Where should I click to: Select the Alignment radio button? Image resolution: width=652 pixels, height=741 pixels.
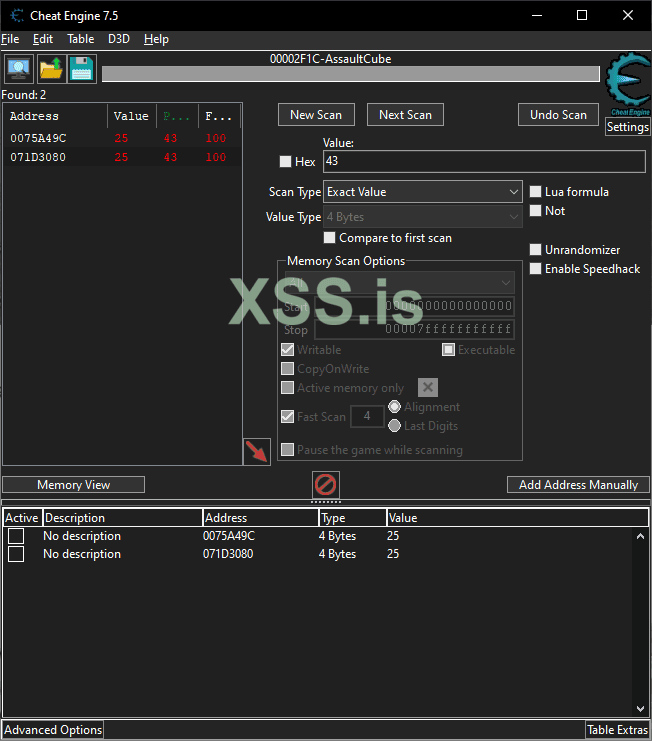point(395,406)
